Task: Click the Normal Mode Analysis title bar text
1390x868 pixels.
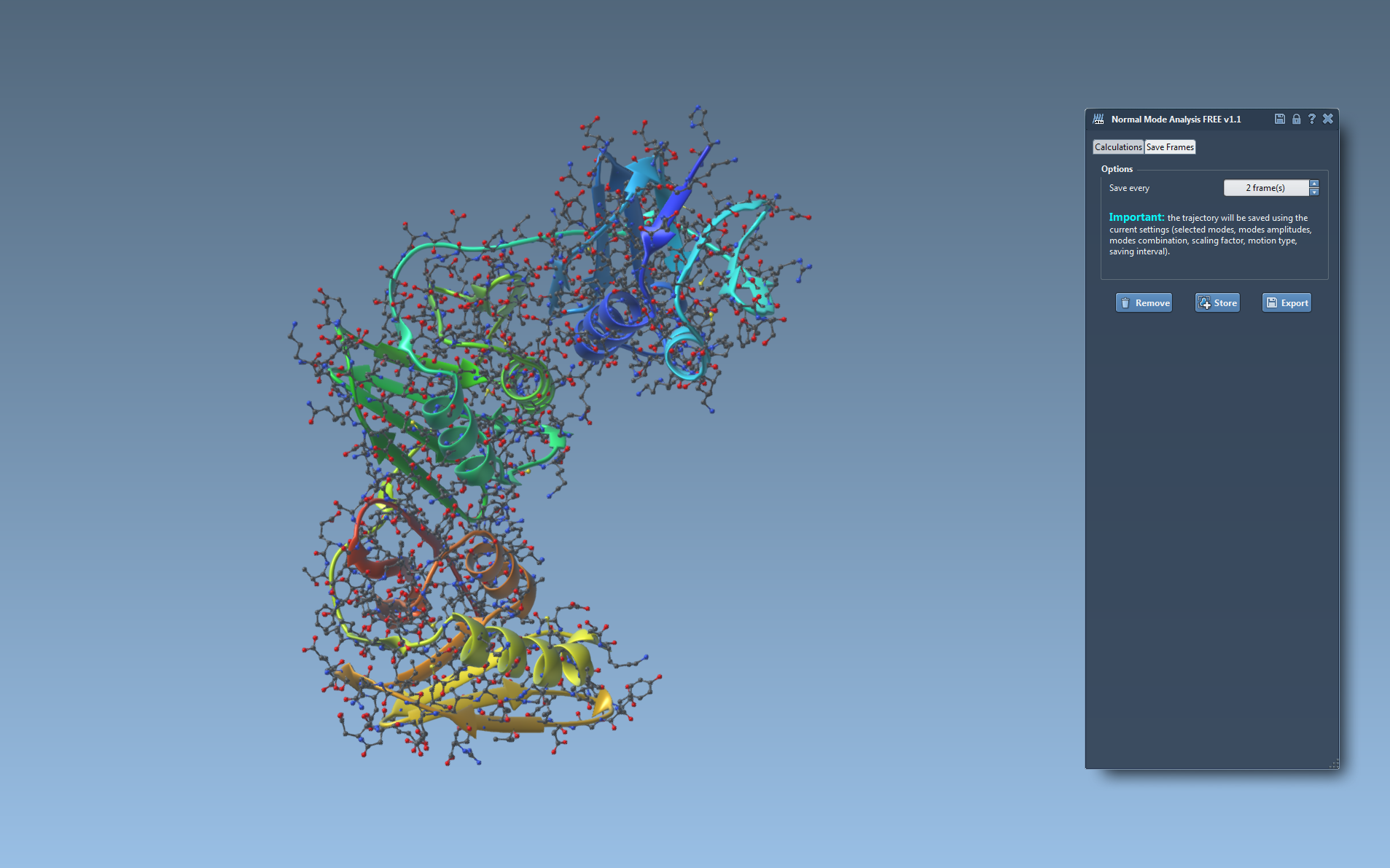Action: pos(1176,120)
